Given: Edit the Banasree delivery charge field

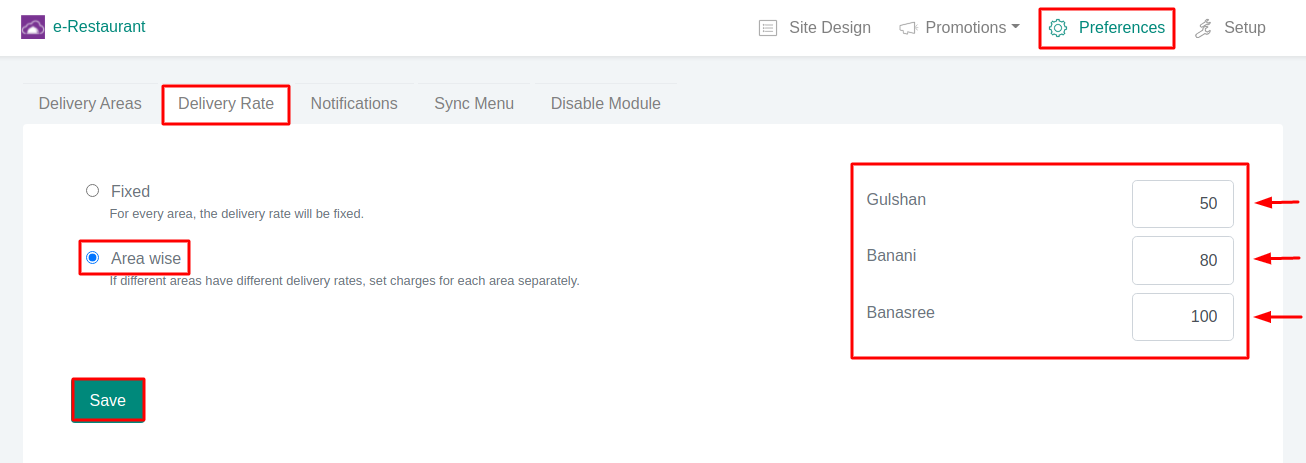Looking at the screenshot, I should (x=1182, y=316).
